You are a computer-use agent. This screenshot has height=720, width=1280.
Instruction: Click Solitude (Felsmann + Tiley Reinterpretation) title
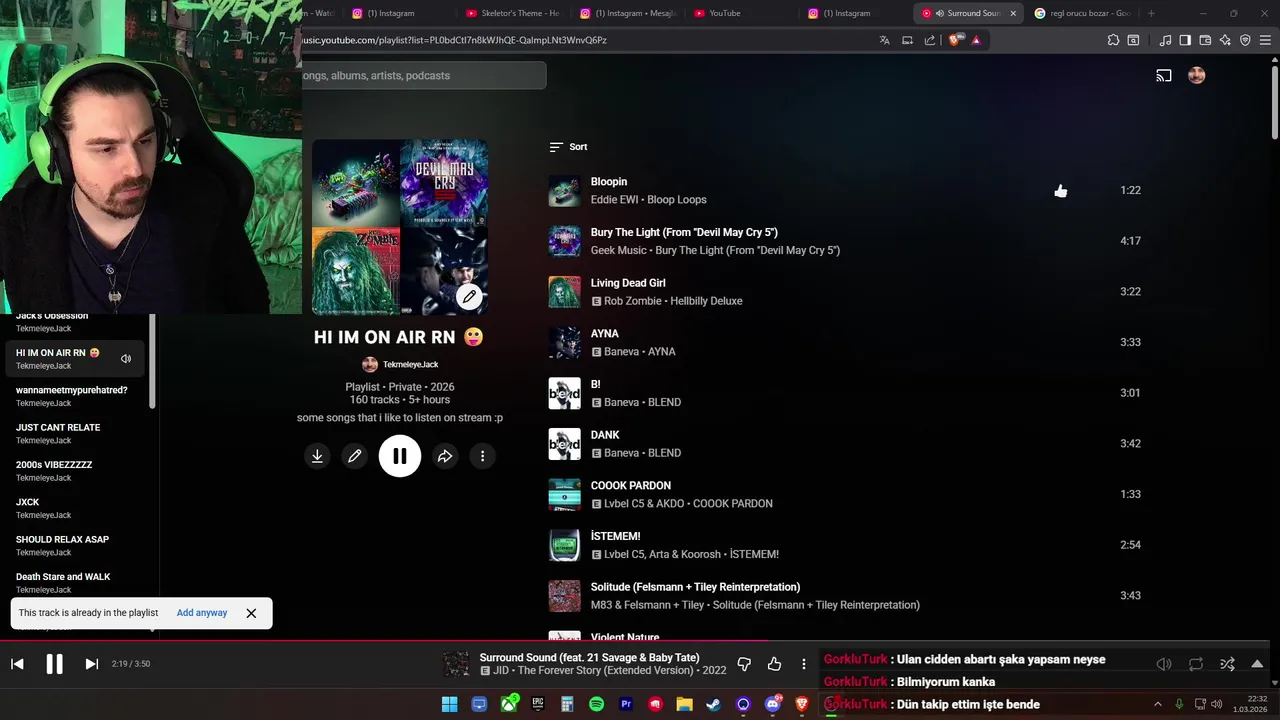point(695,587)
